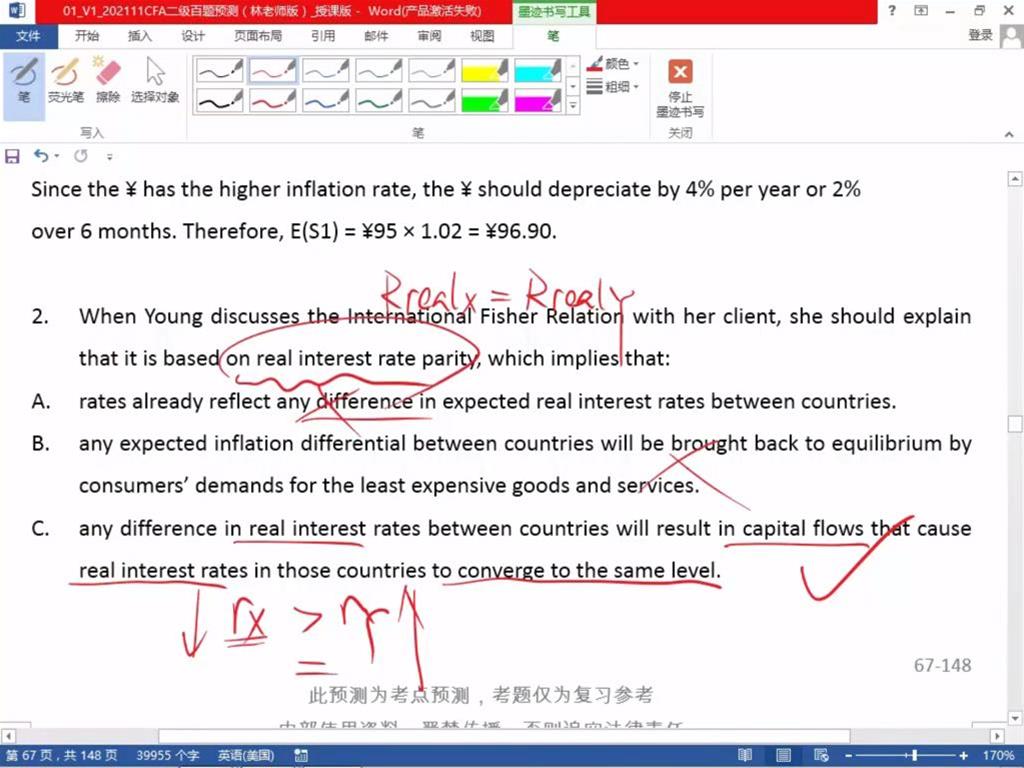Select the Highlighter tool (荧光笔)
The image size is (1024, 768).
tap(65, 82)
